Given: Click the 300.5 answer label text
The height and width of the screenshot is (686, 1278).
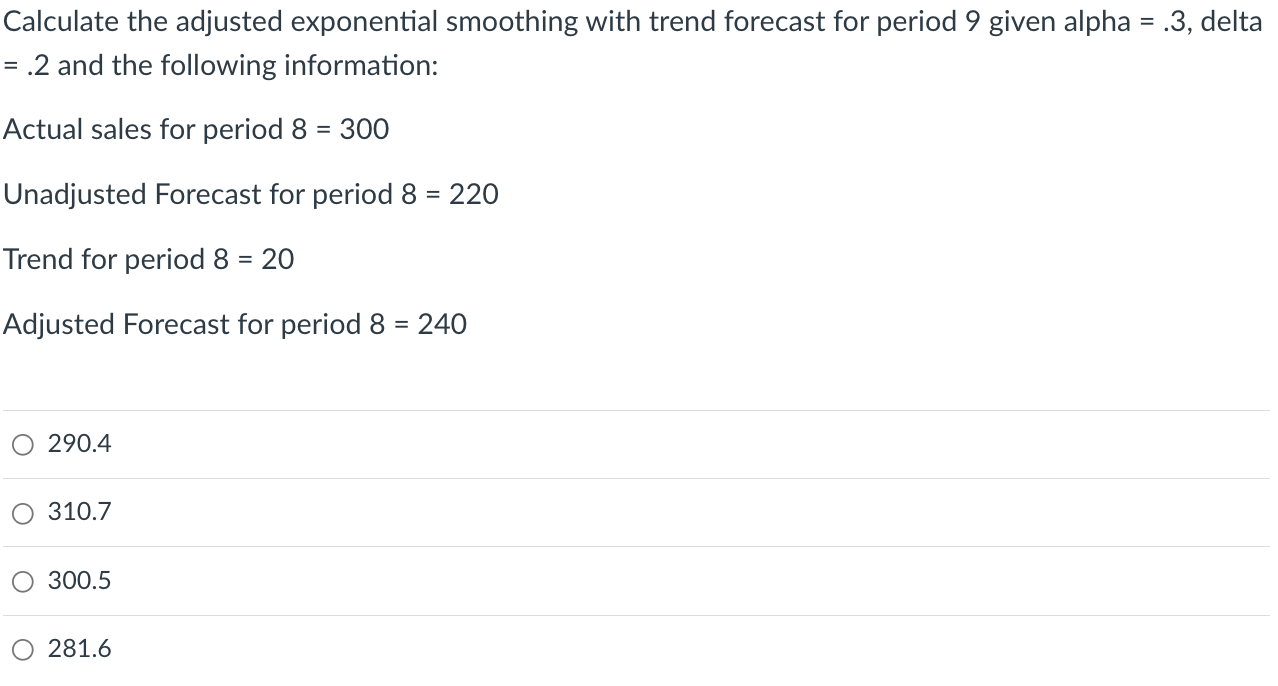Looking at the screenshot, I should pos(79,580).
